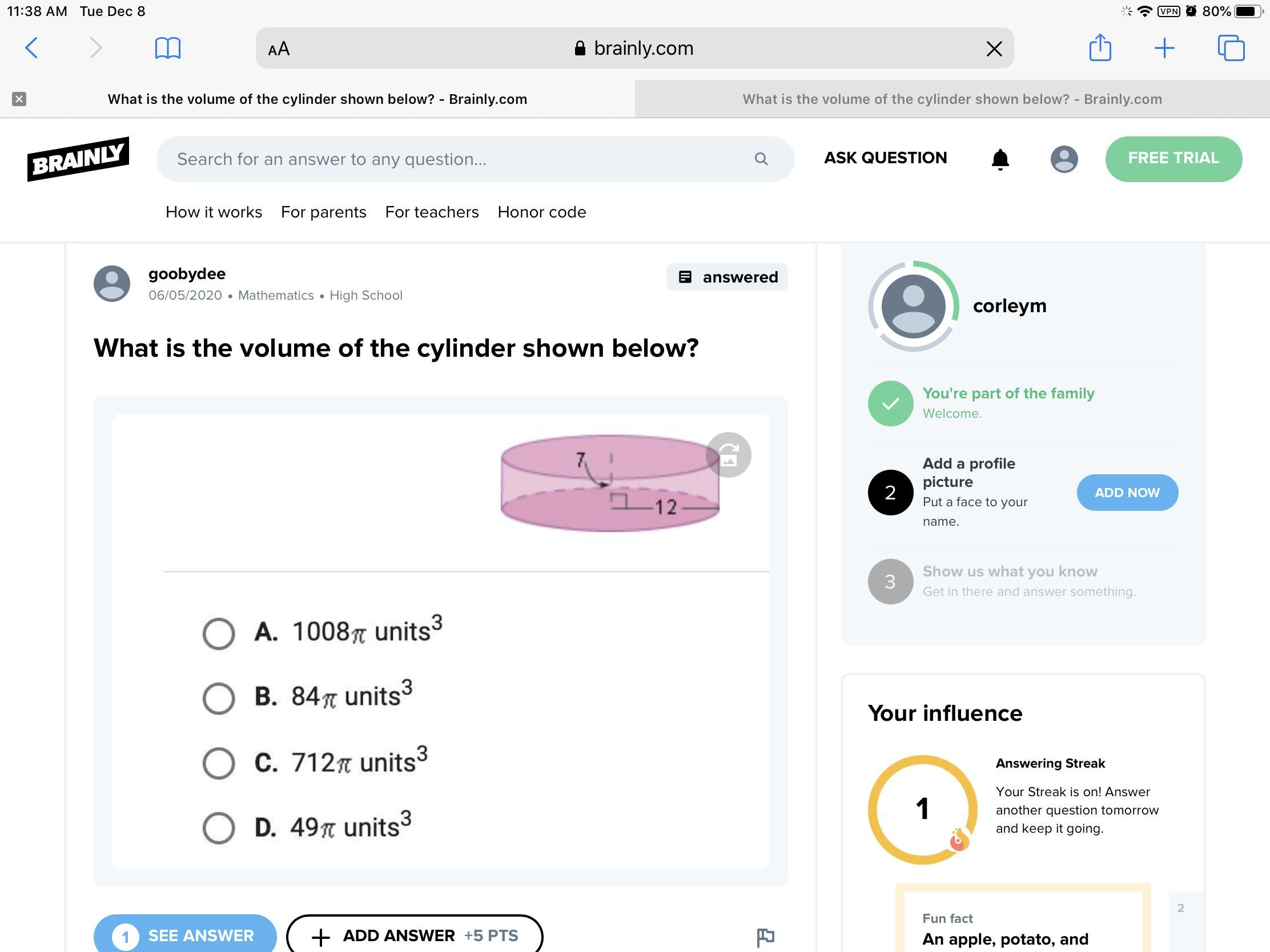Open the Safari bookmarks book icon
The image size is (1270, 952).
(x=168, y=47)
